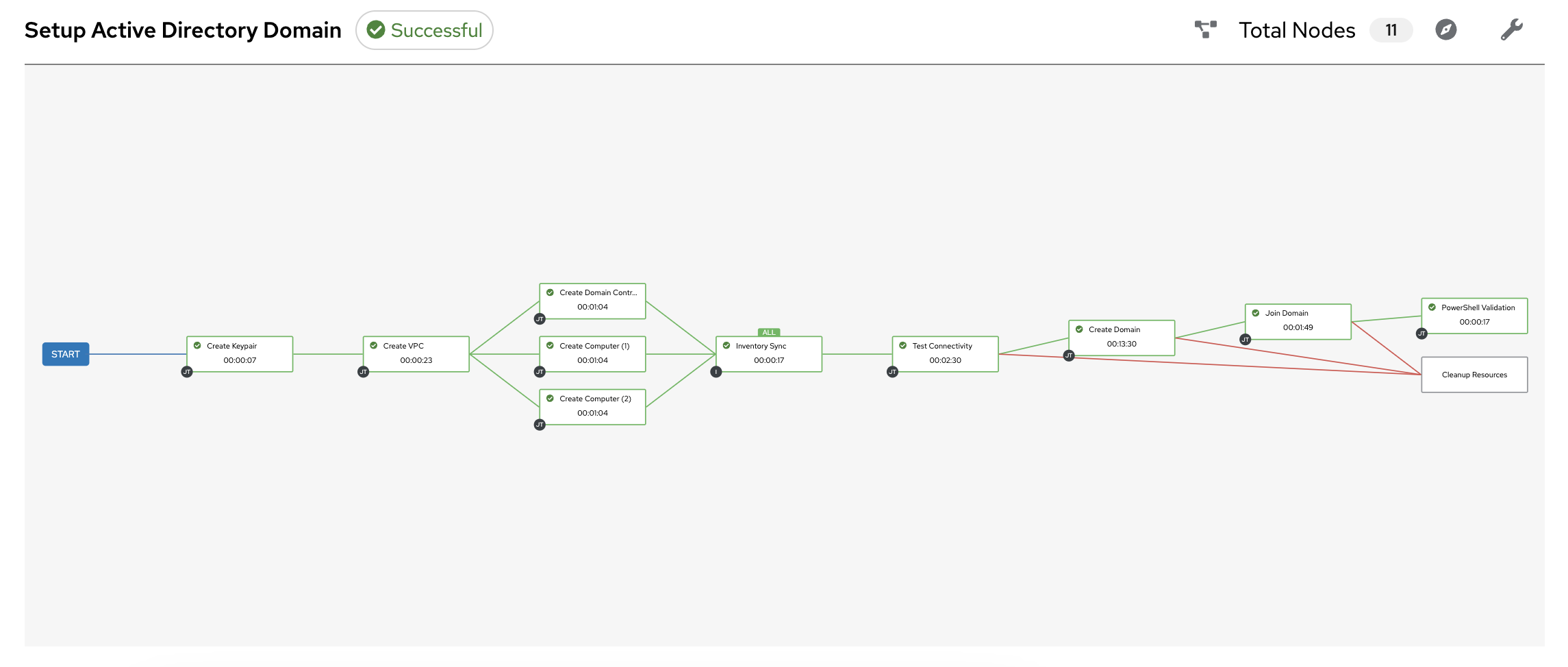Click the Total Nodes count pill

pos(1391,30)
